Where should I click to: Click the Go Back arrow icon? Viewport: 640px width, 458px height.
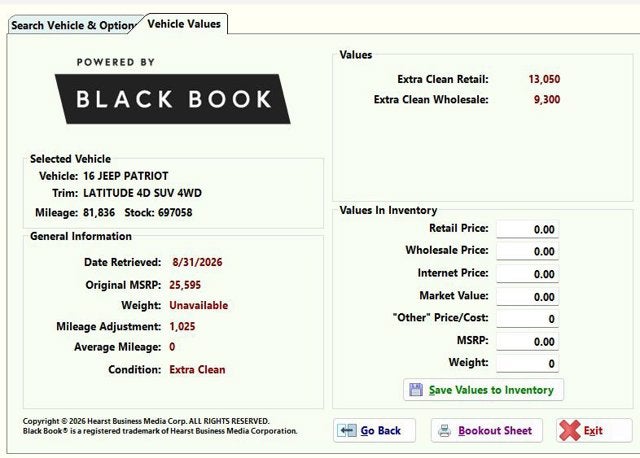point(347,431)
